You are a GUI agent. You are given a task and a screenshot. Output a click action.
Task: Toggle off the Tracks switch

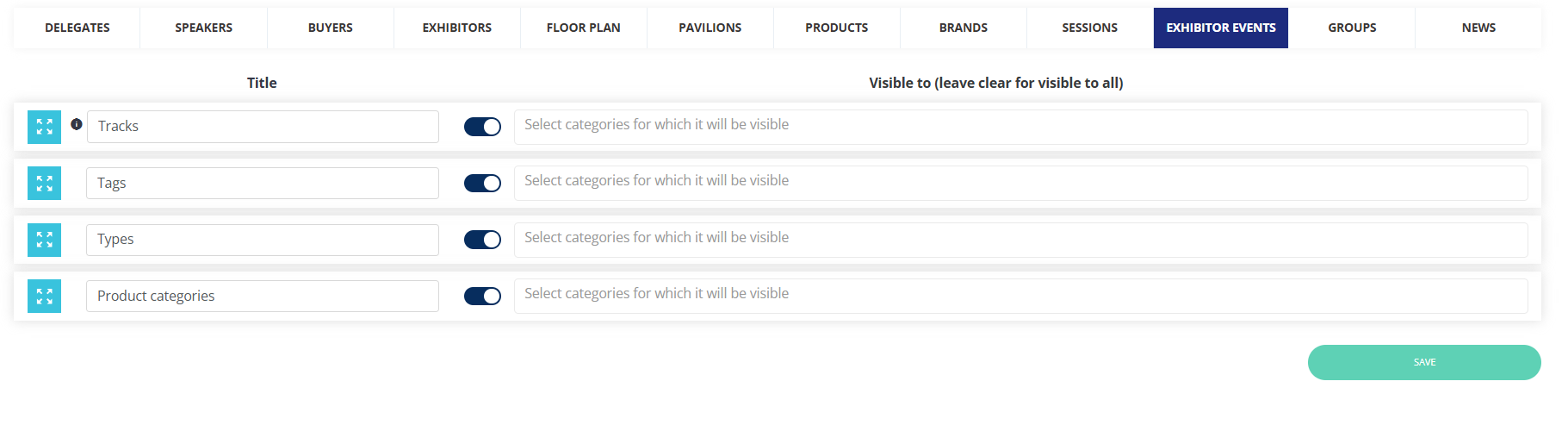(482, 127)
